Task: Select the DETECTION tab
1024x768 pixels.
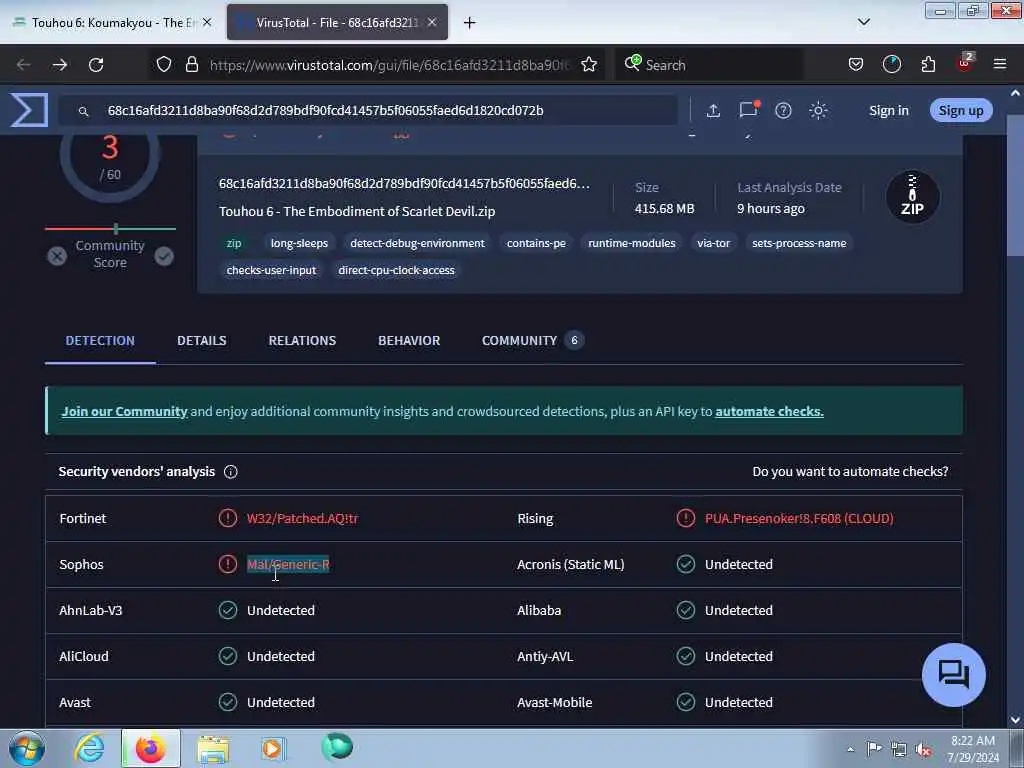Action: (x=100, y=340)
